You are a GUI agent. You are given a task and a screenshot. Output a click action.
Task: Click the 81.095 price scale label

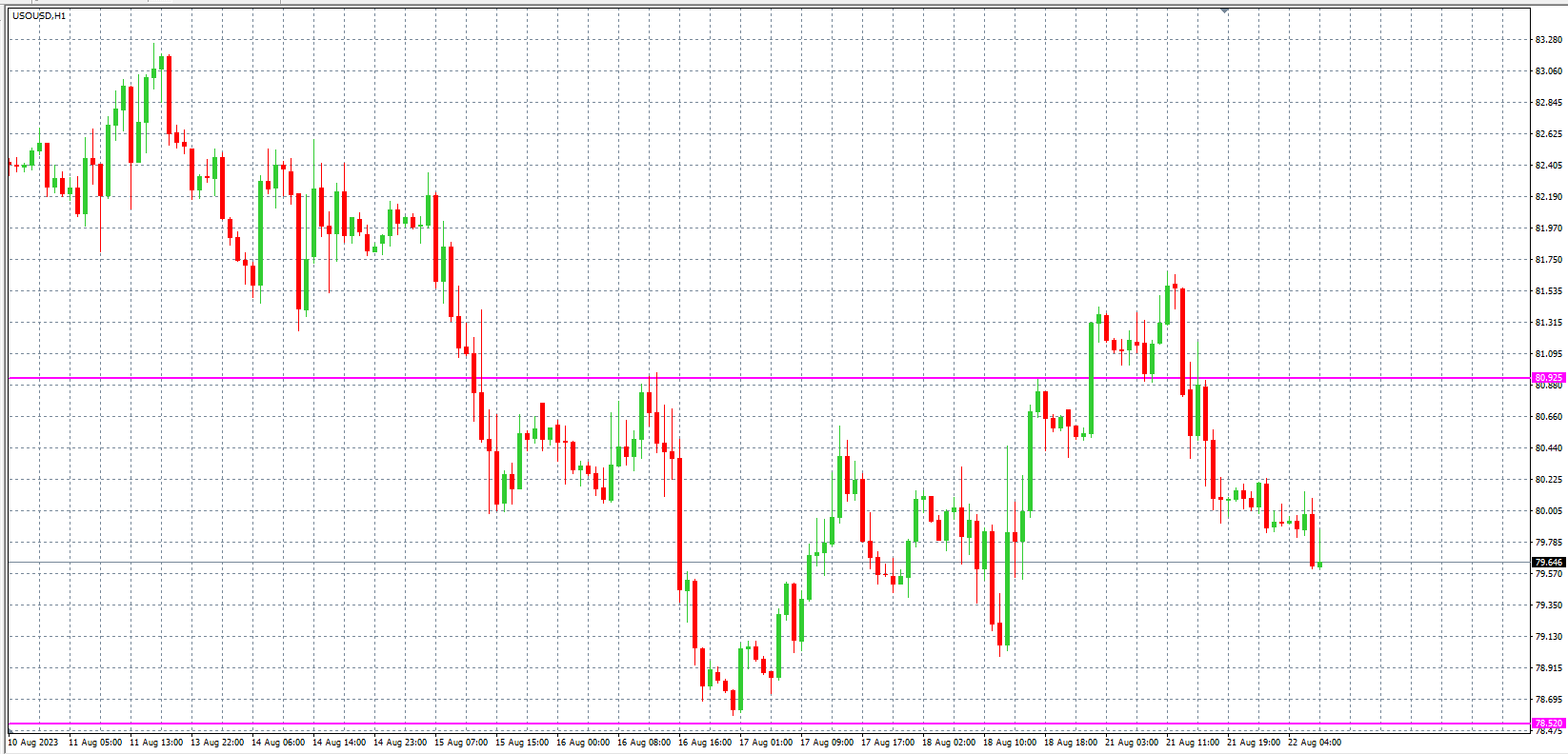click(x=1549, y=354)
